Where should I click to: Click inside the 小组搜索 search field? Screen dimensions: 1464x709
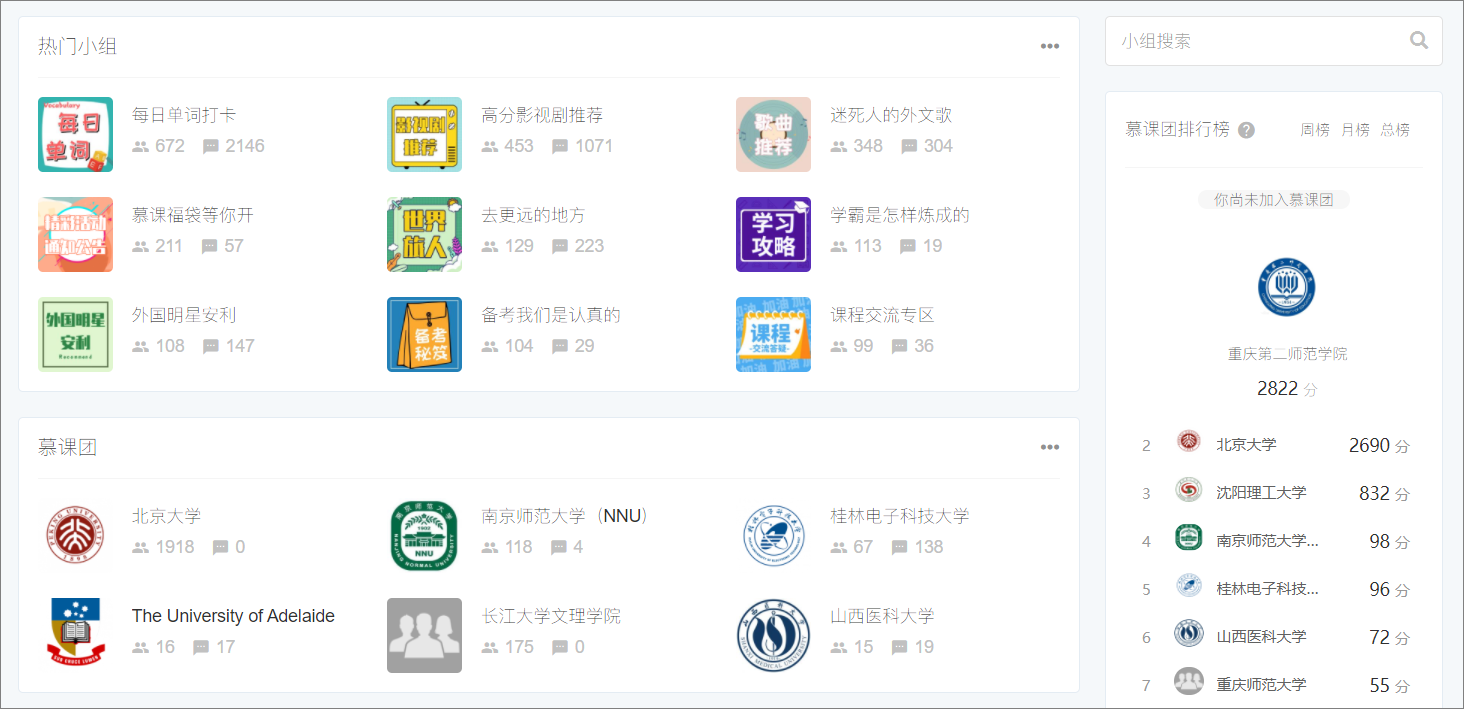click(x=1250, y=40)
